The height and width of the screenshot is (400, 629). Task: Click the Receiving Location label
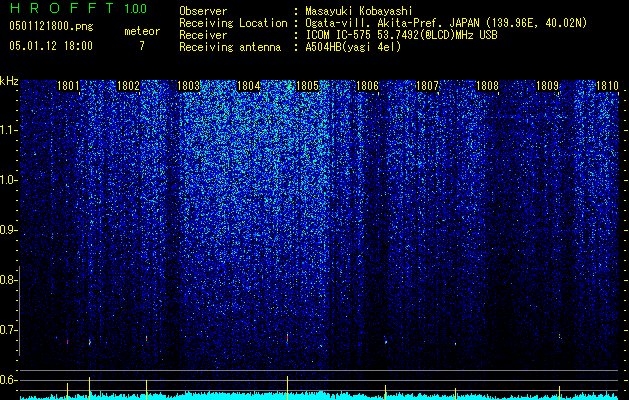pyautogui.click(x=233, y=23)
